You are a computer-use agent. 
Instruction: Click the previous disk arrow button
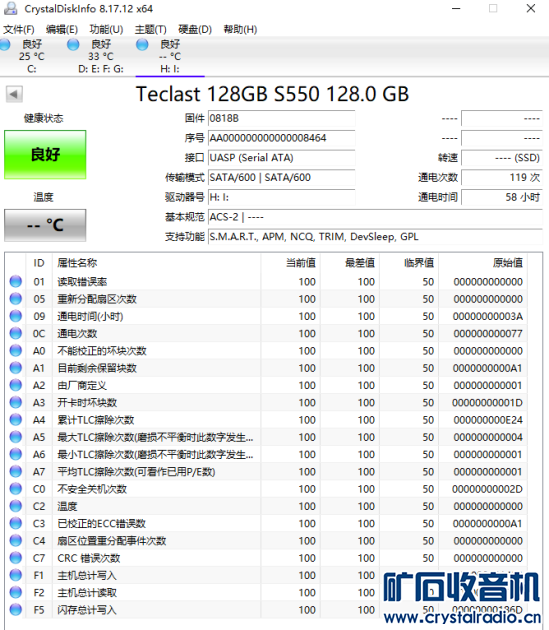pyautogui.click(x=14, y=94)
